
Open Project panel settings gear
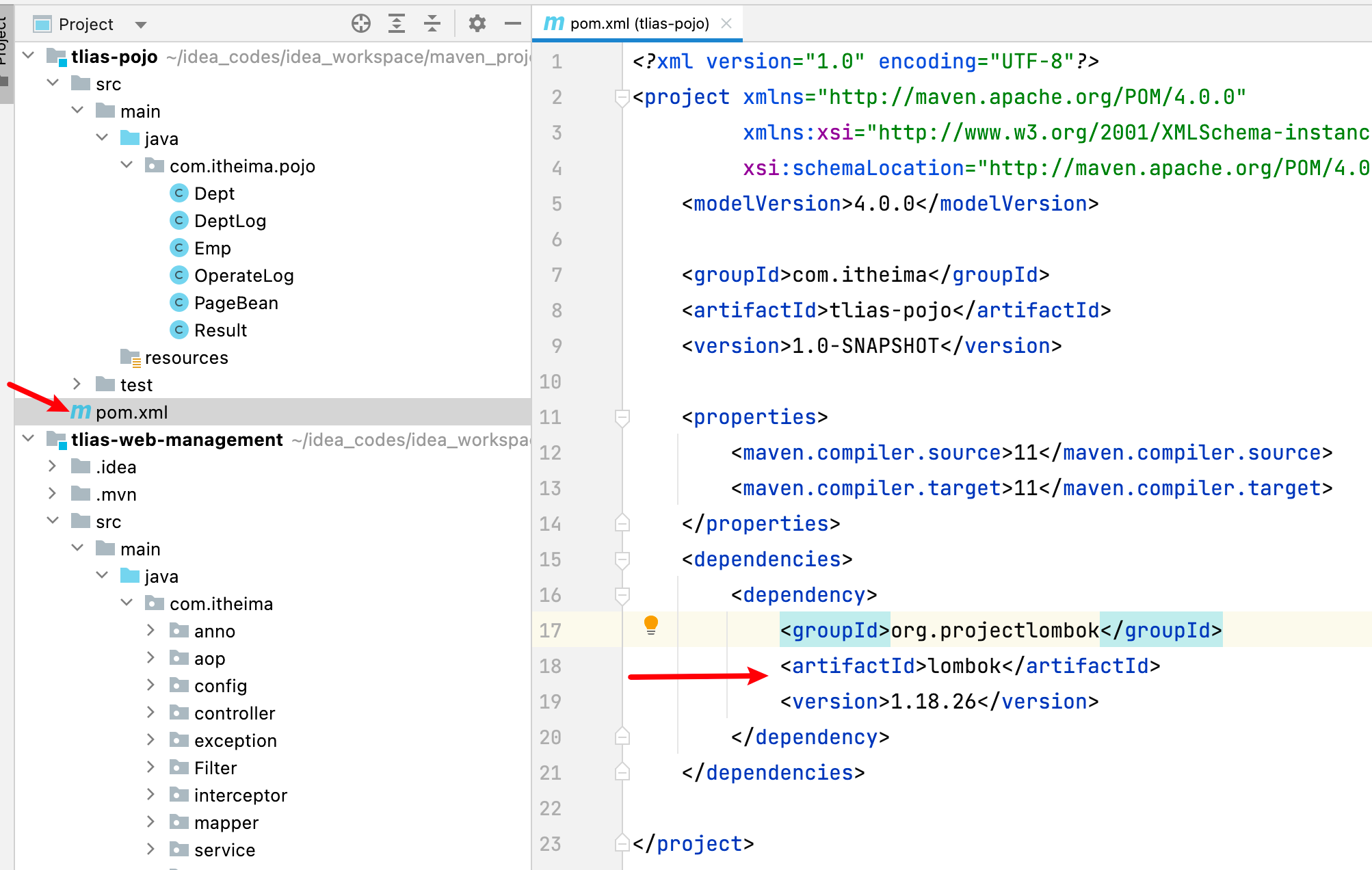(477, 24)
